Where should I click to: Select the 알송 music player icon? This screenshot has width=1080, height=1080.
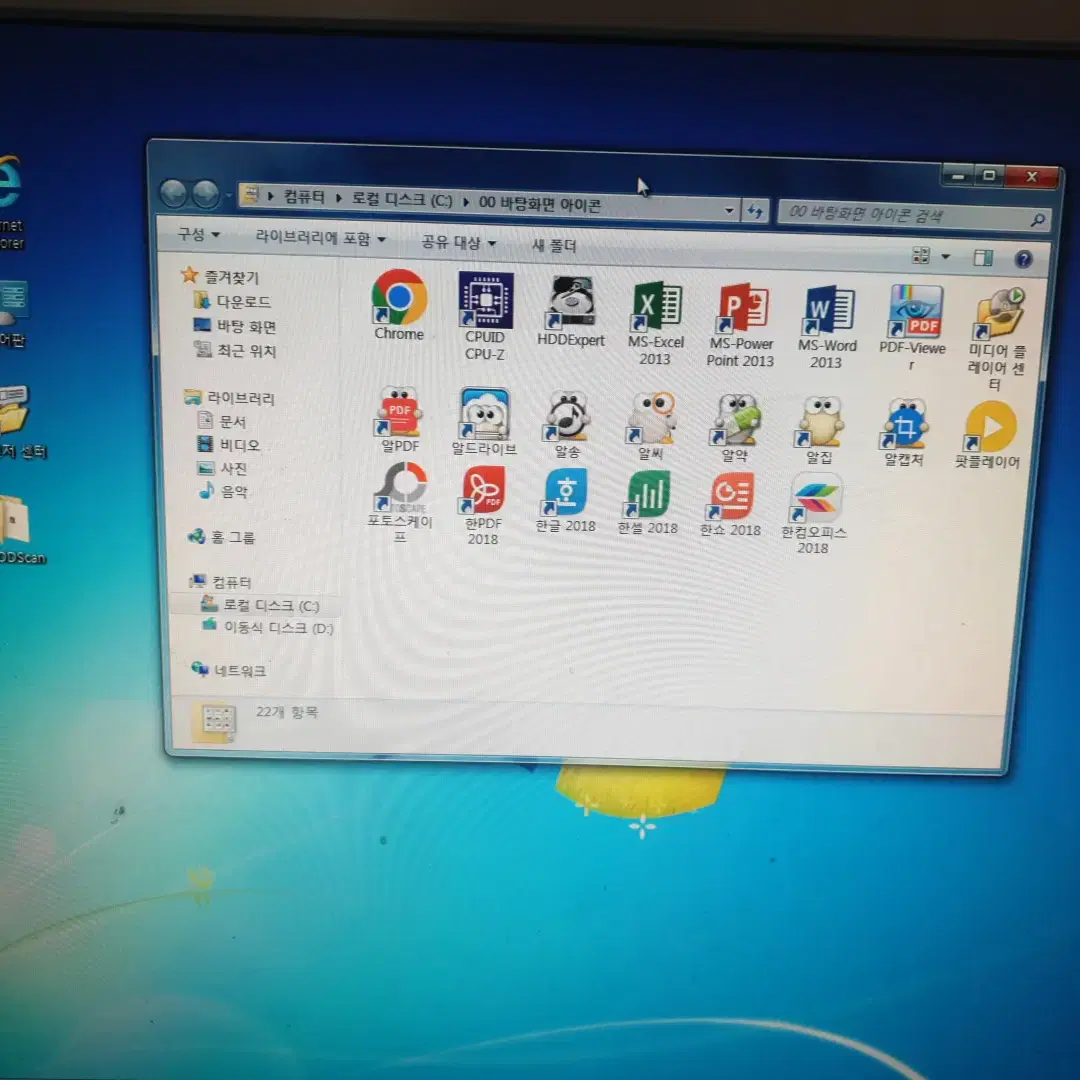568,425
